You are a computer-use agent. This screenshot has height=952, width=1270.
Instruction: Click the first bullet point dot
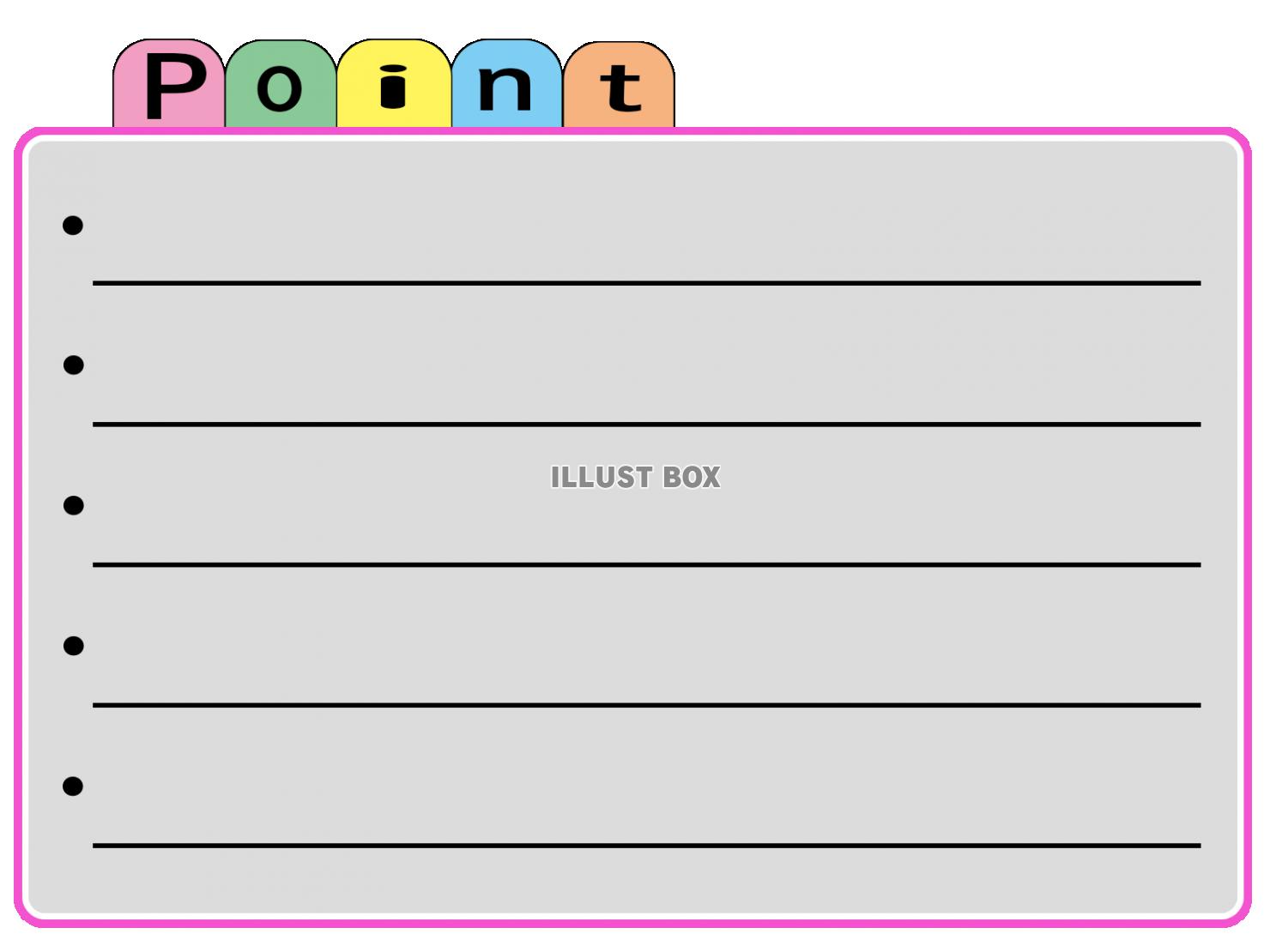(73, 226)
